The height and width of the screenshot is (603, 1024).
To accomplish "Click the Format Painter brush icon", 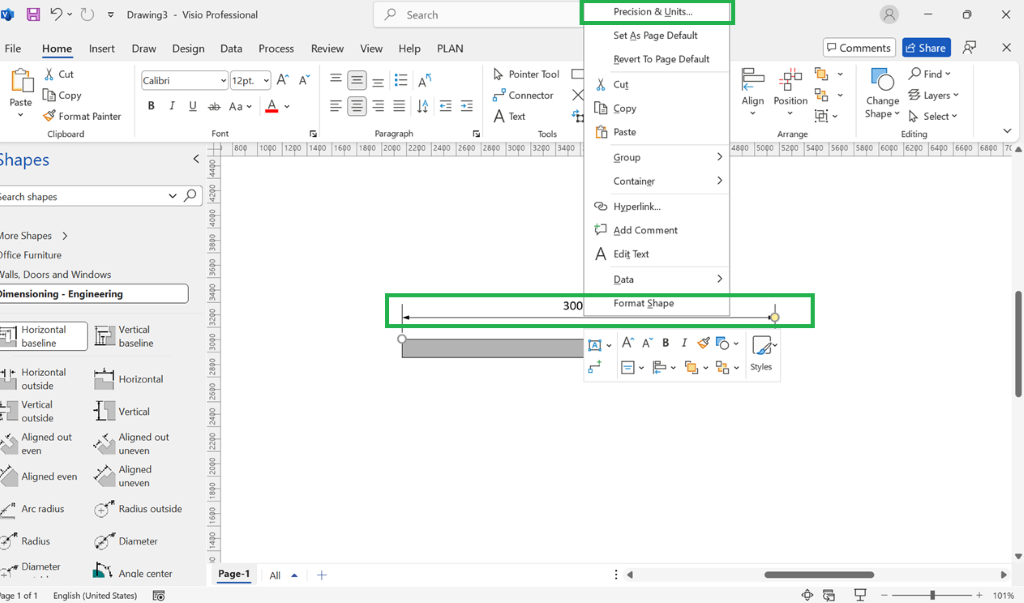I will coord(50,116).
